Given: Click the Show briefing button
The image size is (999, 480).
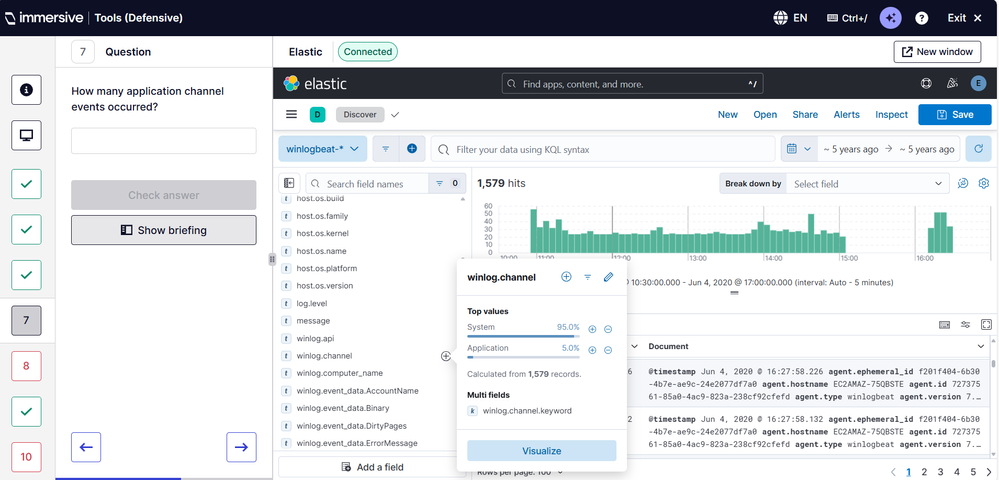Looking at the screenshot, I should [163, 230].
